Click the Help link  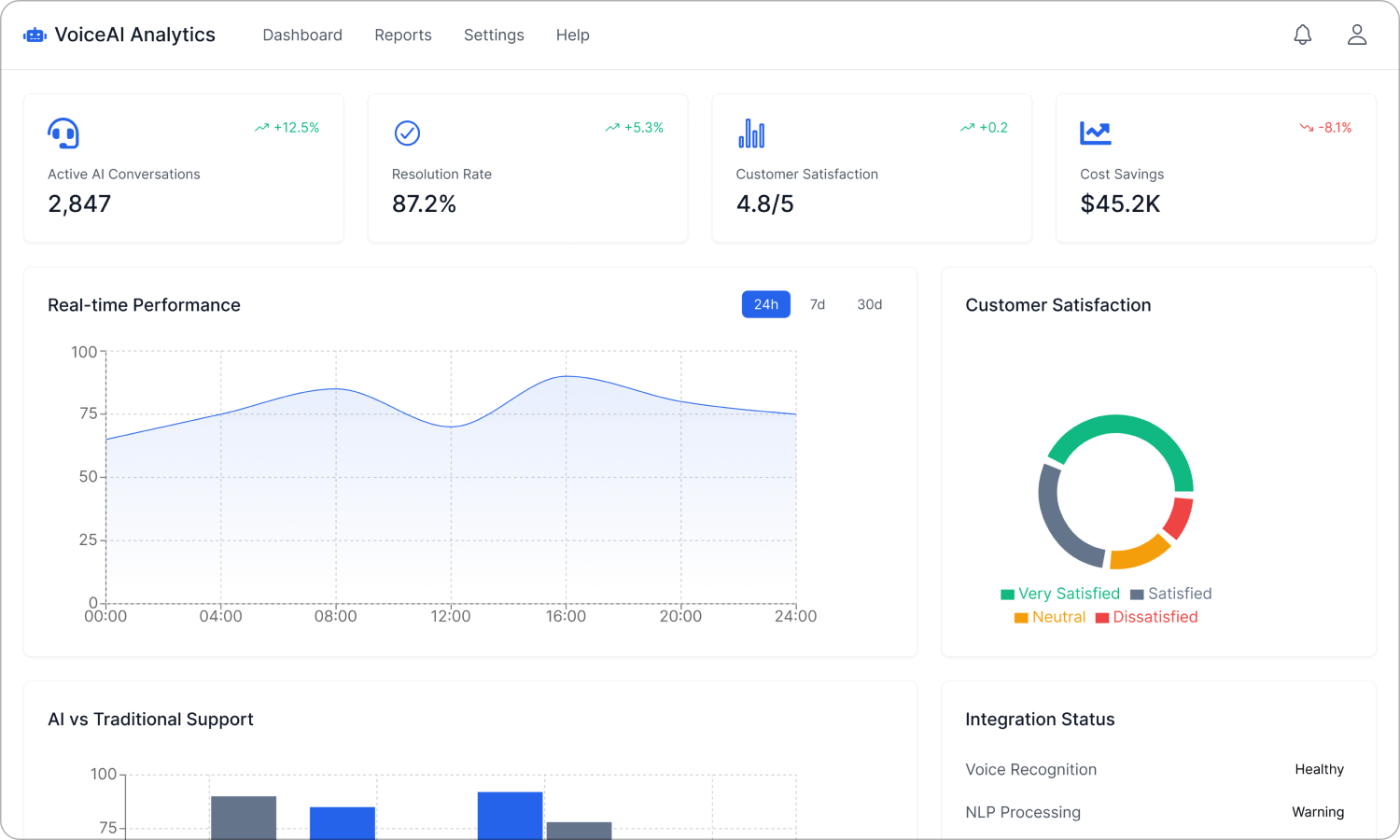(572, 35)
